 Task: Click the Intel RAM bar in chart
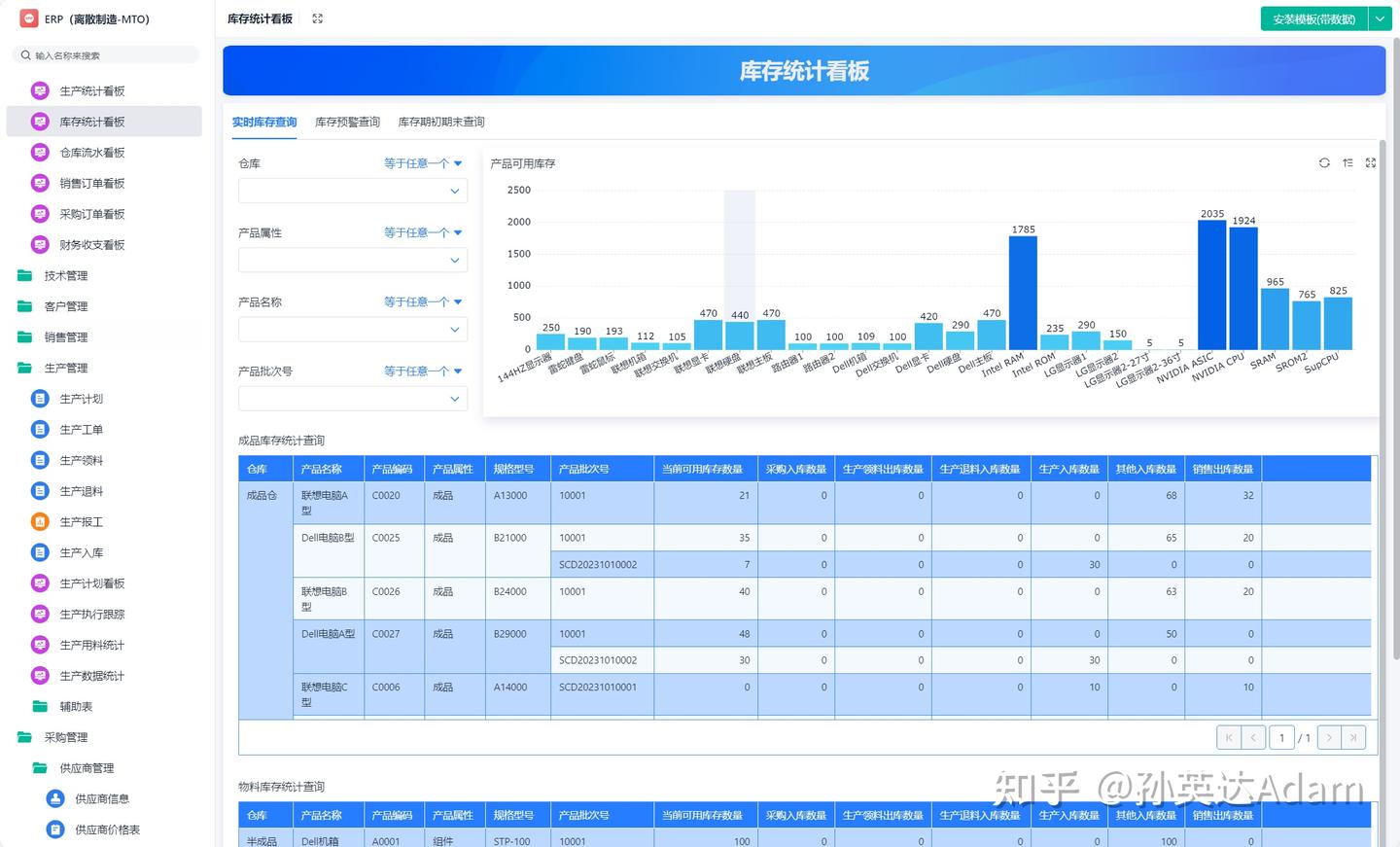(x=1023, y=292)
